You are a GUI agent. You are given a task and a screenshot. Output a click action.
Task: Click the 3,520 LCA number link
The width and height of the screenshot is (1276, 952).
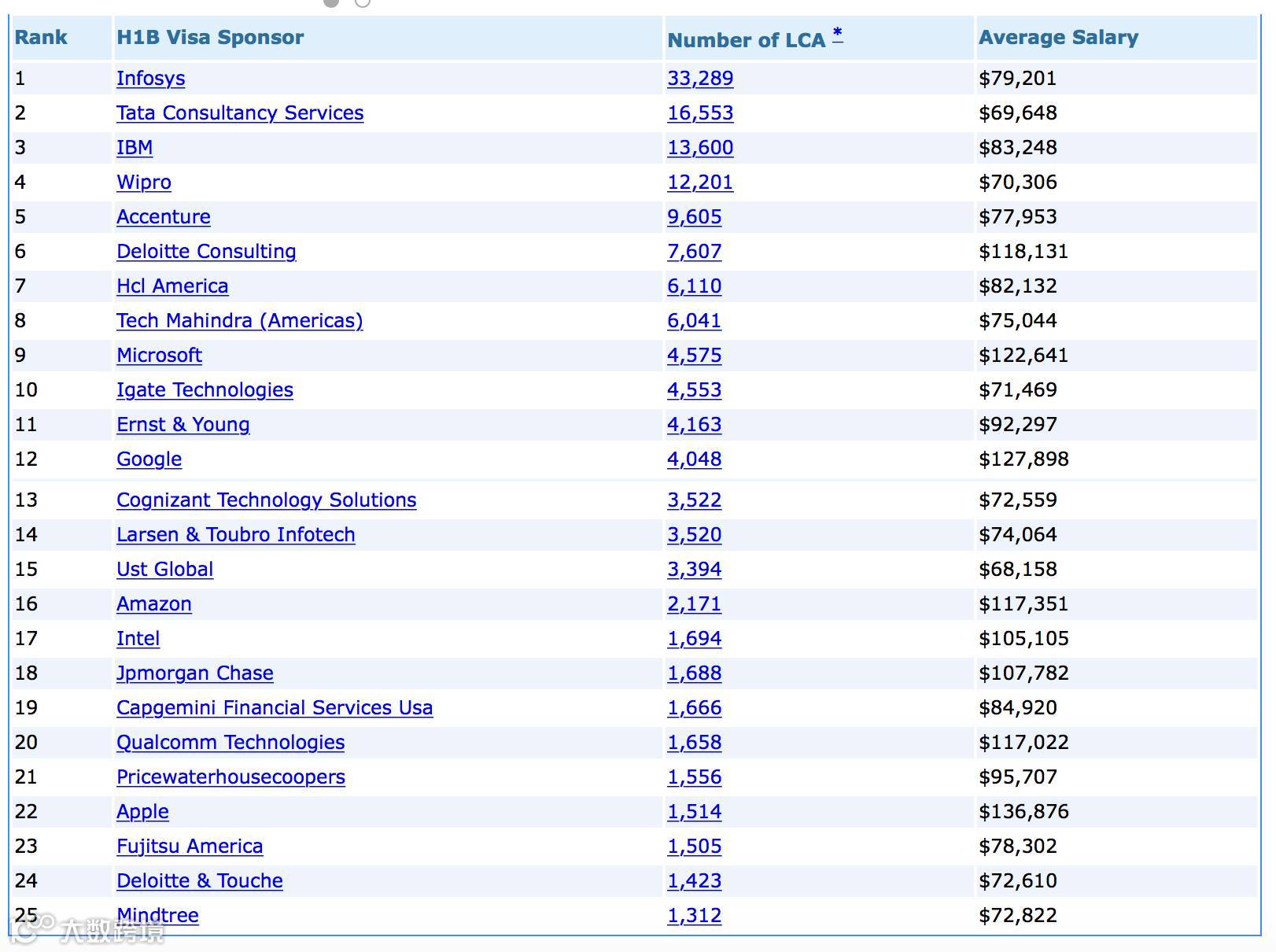point(695,535)
